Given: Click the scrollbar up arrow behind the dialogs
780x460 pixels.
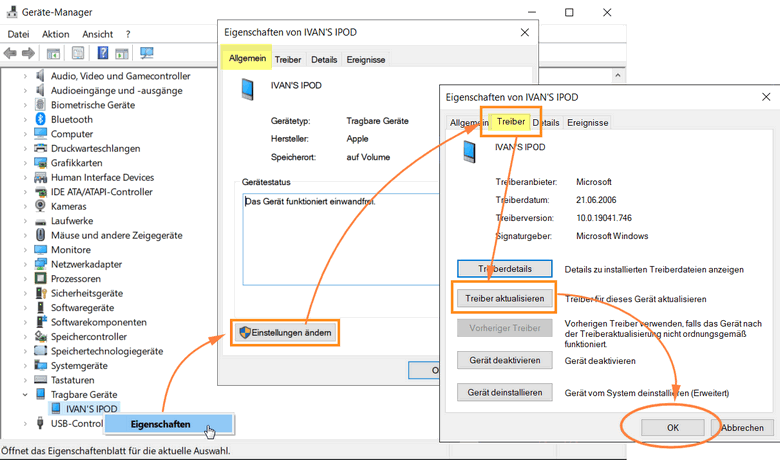Looking at the screenshot, I should point(617,76).
